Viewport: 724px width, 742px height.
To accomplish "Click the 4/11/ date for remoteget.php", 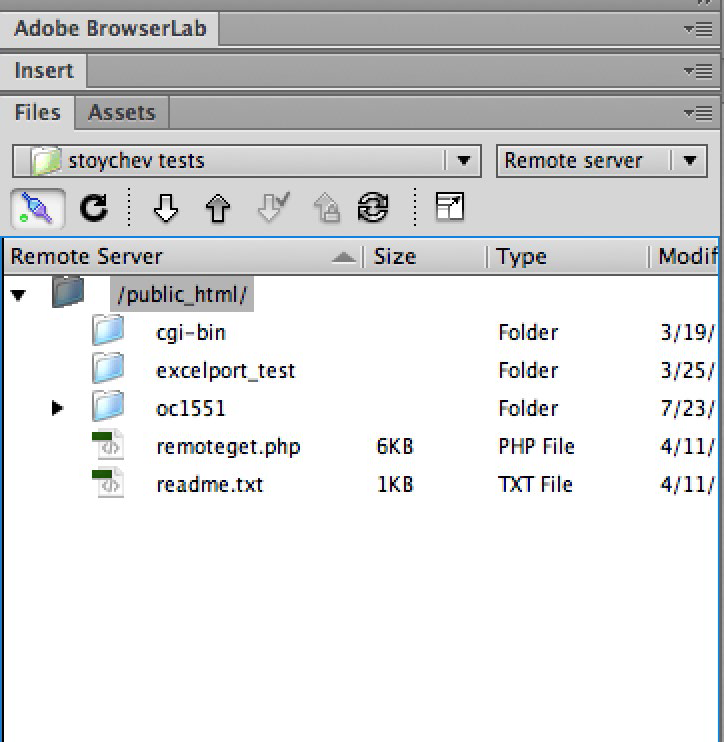I will [687, 447].
